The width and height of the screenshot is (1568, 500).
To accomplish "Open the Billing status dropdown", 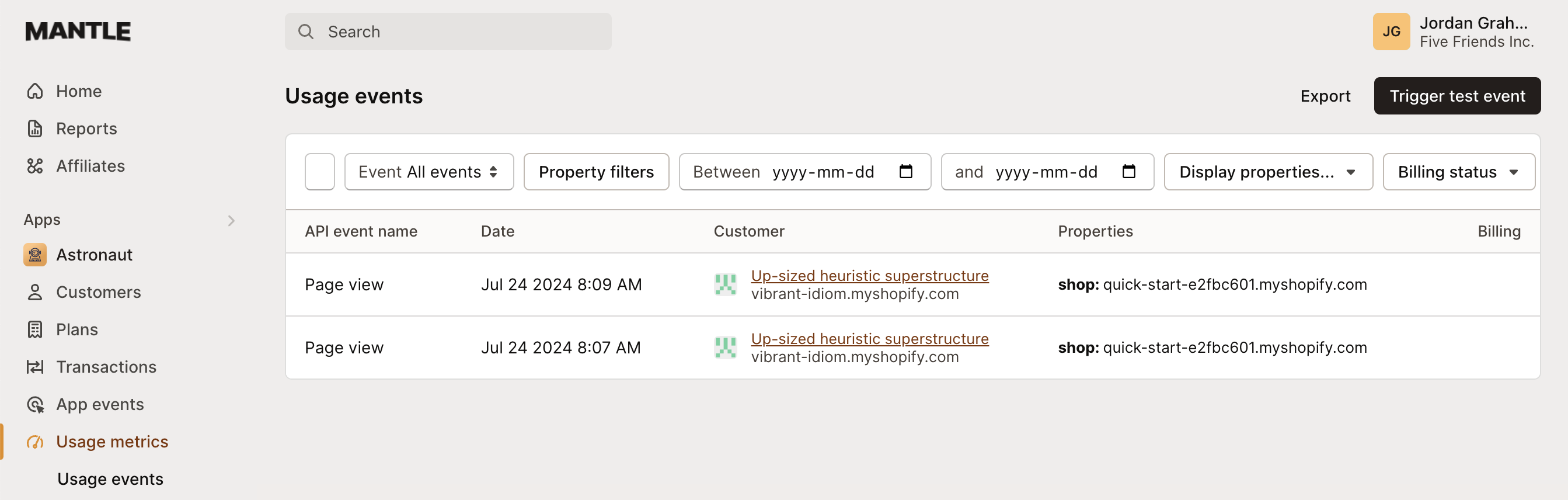I will point(1458,171).
